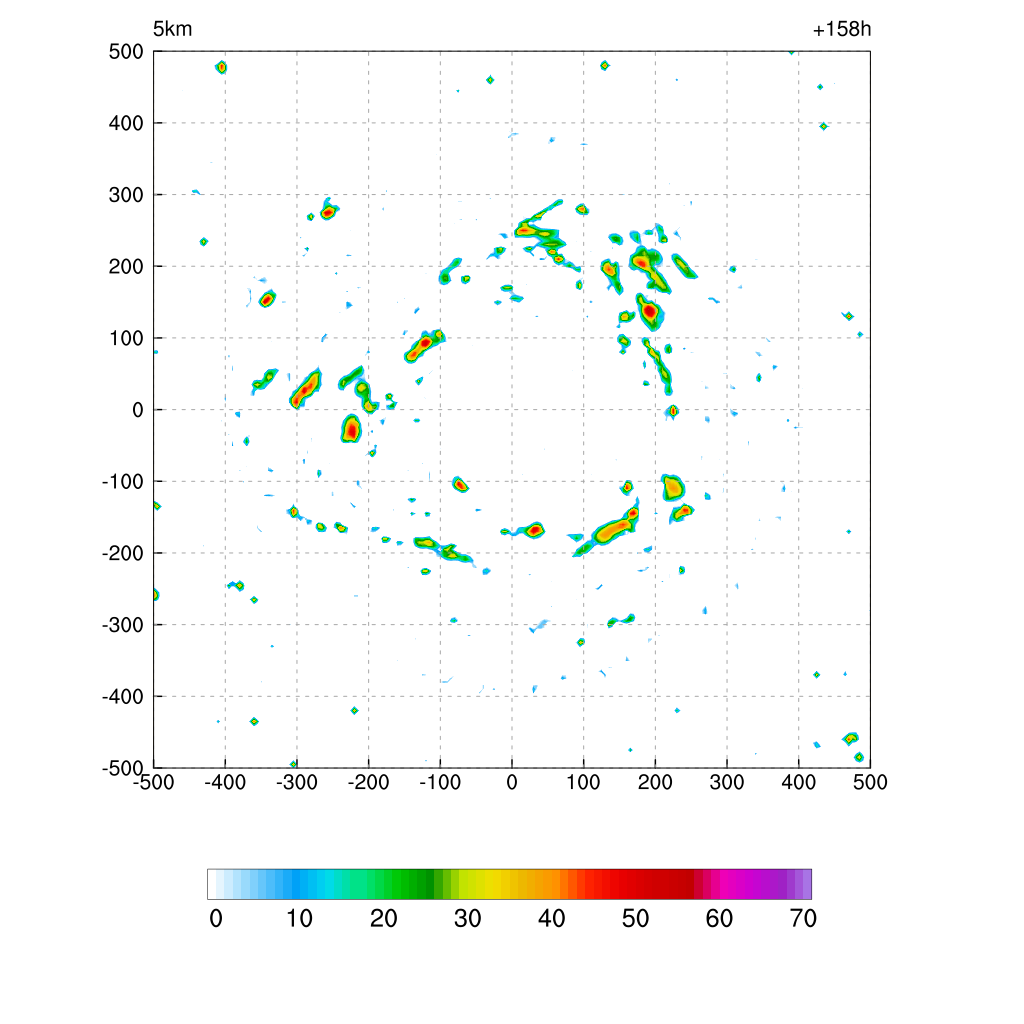Pick colorbar label 50
This screenshot has width=1024, height=1024.
[x=635, y=919]
